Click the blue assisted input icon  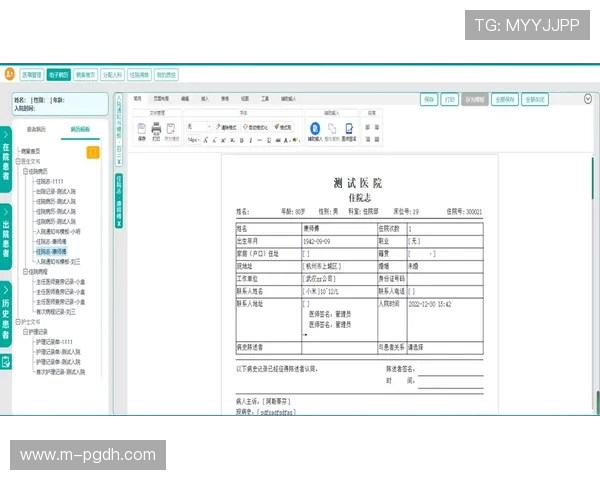(x=315, y=128)
